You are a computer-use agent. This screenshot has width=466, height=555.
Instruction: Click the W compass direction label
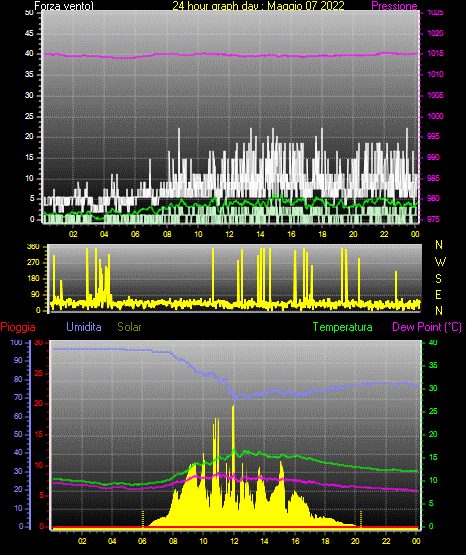pos(440,262)
